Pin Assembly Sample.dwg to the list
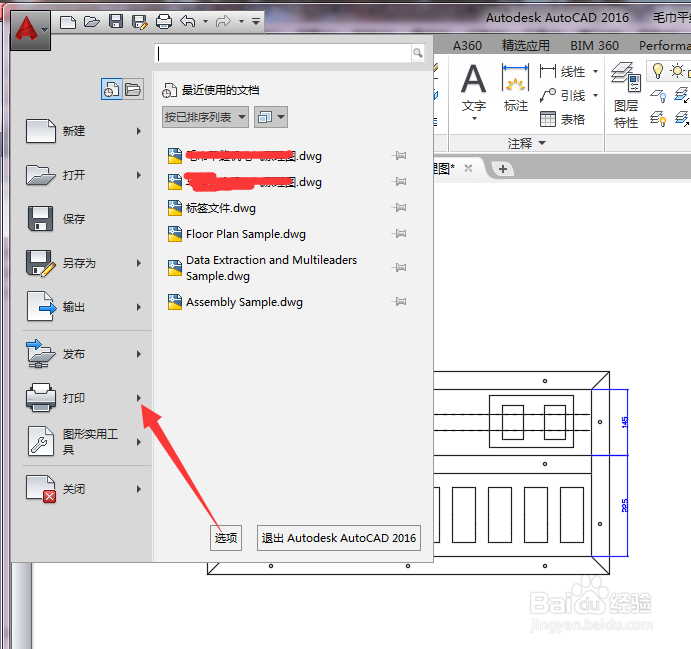 coord(400,302)
